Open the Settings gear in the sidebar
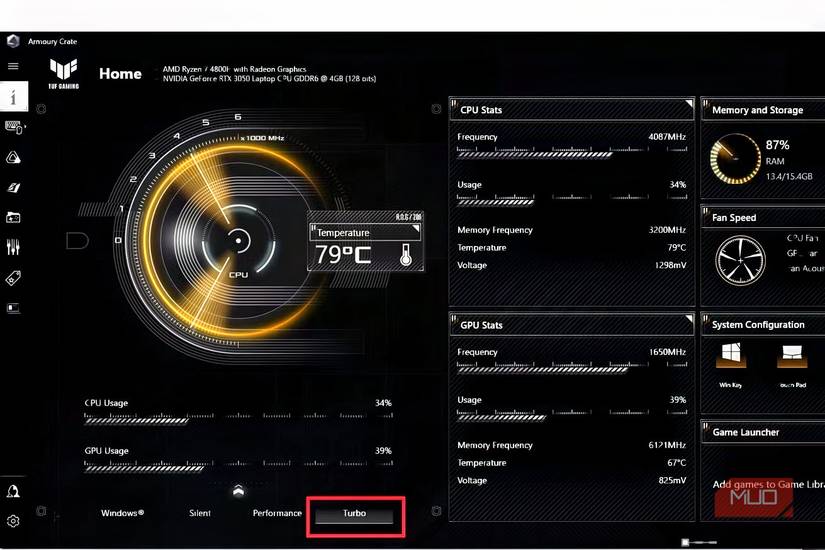Image resolution: width=825 pixels, height=550 pixels. pos(13,521)
